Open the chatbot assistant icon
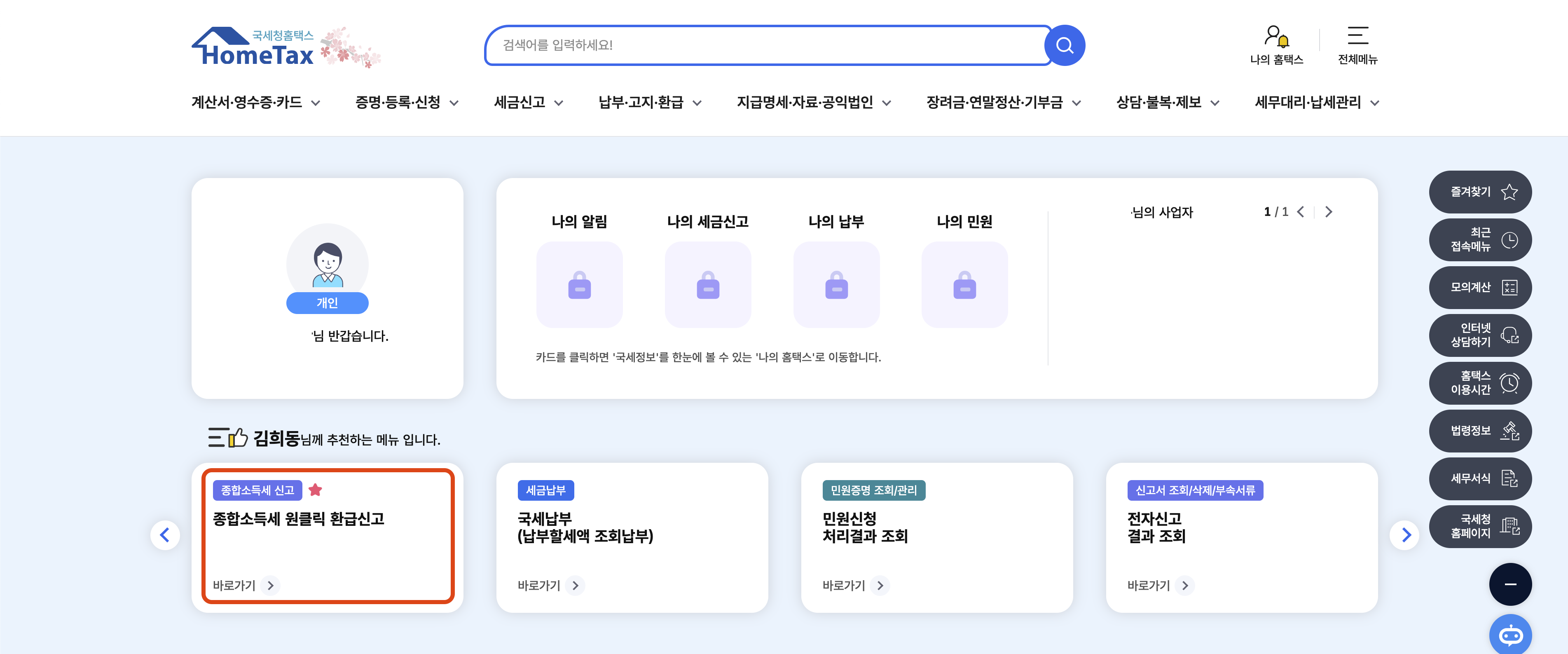Screen dimensions: 1568x654 tap(1510, 635)
